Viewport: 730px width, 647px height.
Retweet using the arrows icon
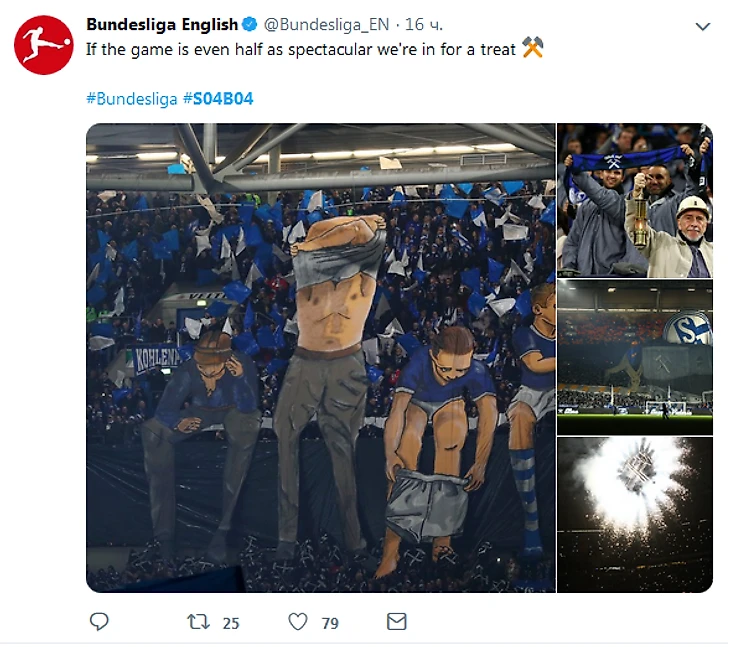point(198,622)
